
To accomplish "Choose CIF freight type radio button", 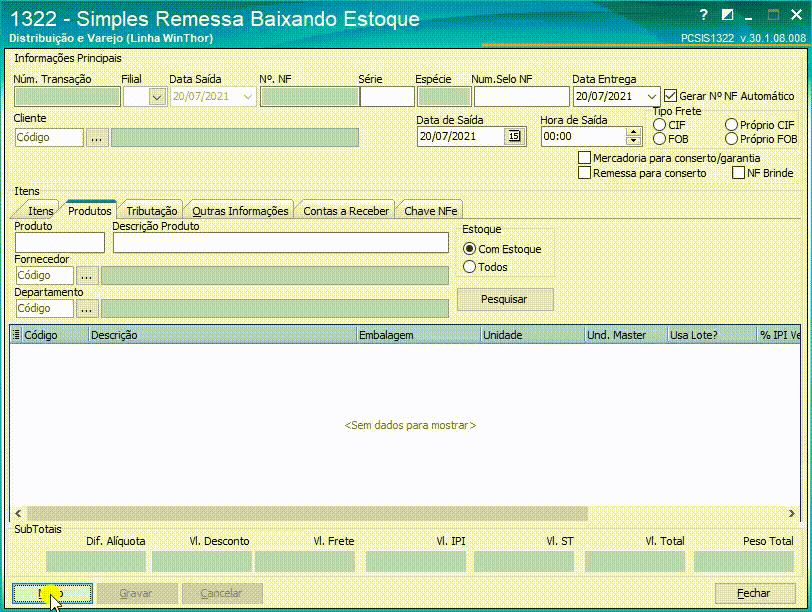I will (x=659, y=125).
